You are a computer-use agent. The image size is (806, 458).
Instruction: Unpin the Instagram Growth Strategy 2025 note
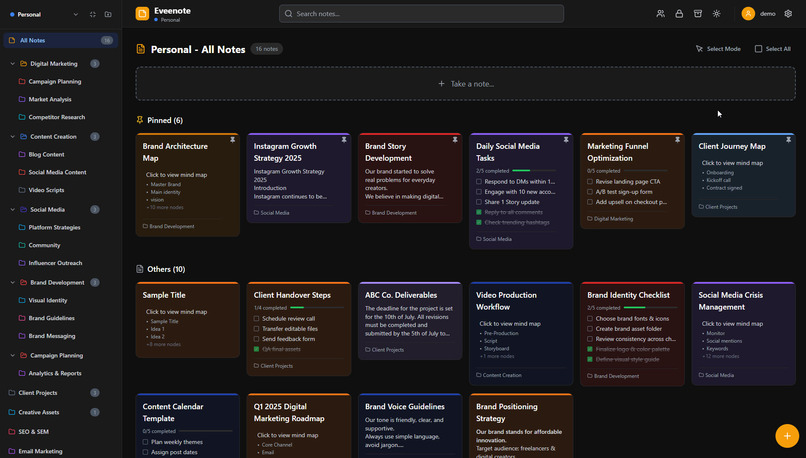[x=344, y=140]
